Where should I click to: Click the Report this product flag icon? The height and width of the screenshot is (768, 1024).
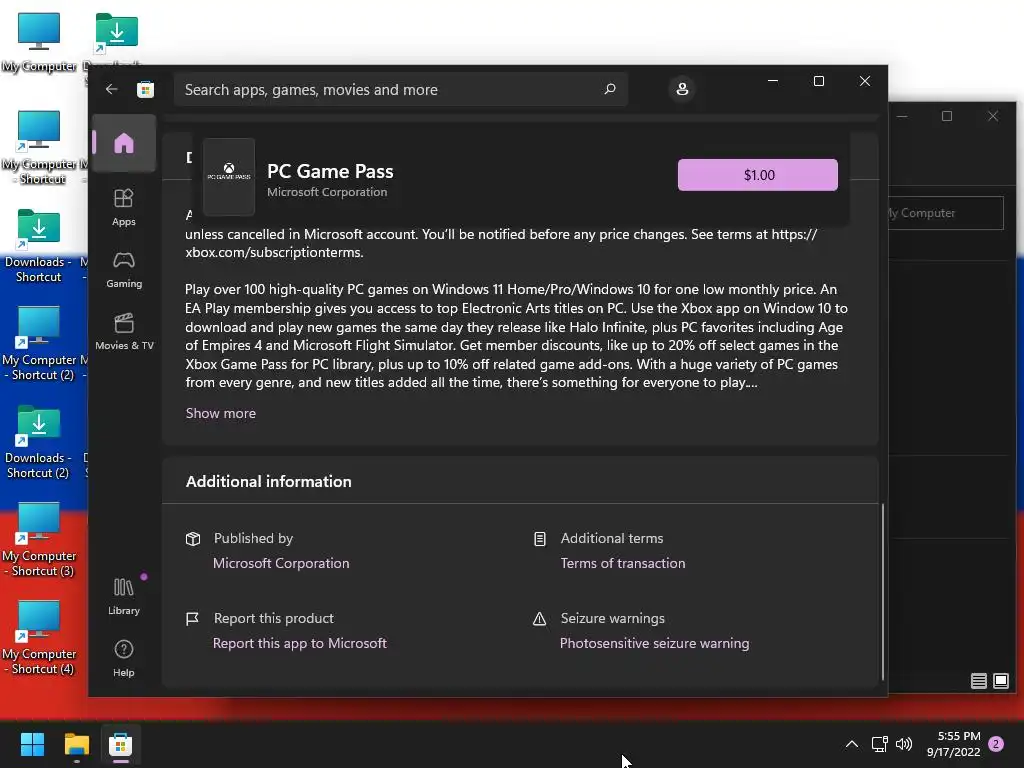click(x=192, y=618)
